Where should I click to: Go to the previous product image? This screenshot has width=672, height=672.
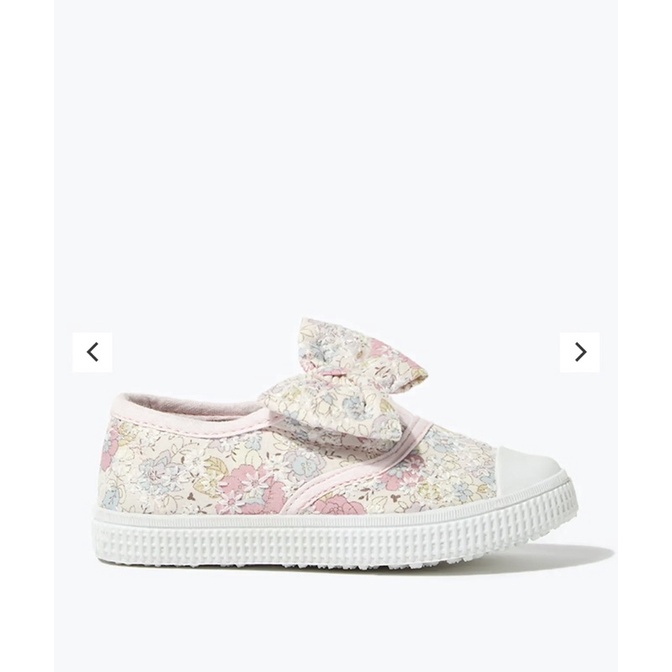click(93, 352)
